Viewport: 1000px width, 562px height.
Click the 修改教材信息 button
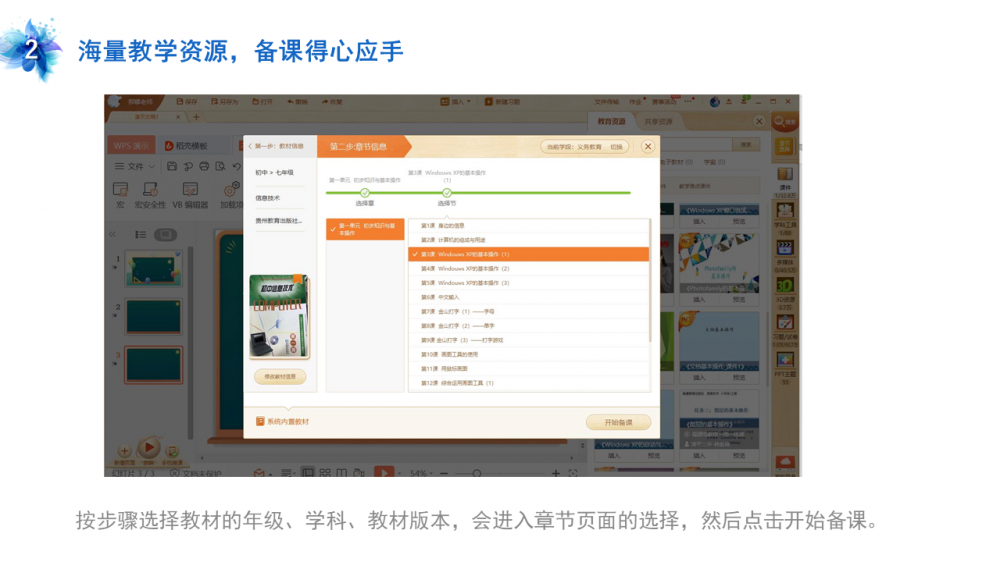click(x=280, y=377)
